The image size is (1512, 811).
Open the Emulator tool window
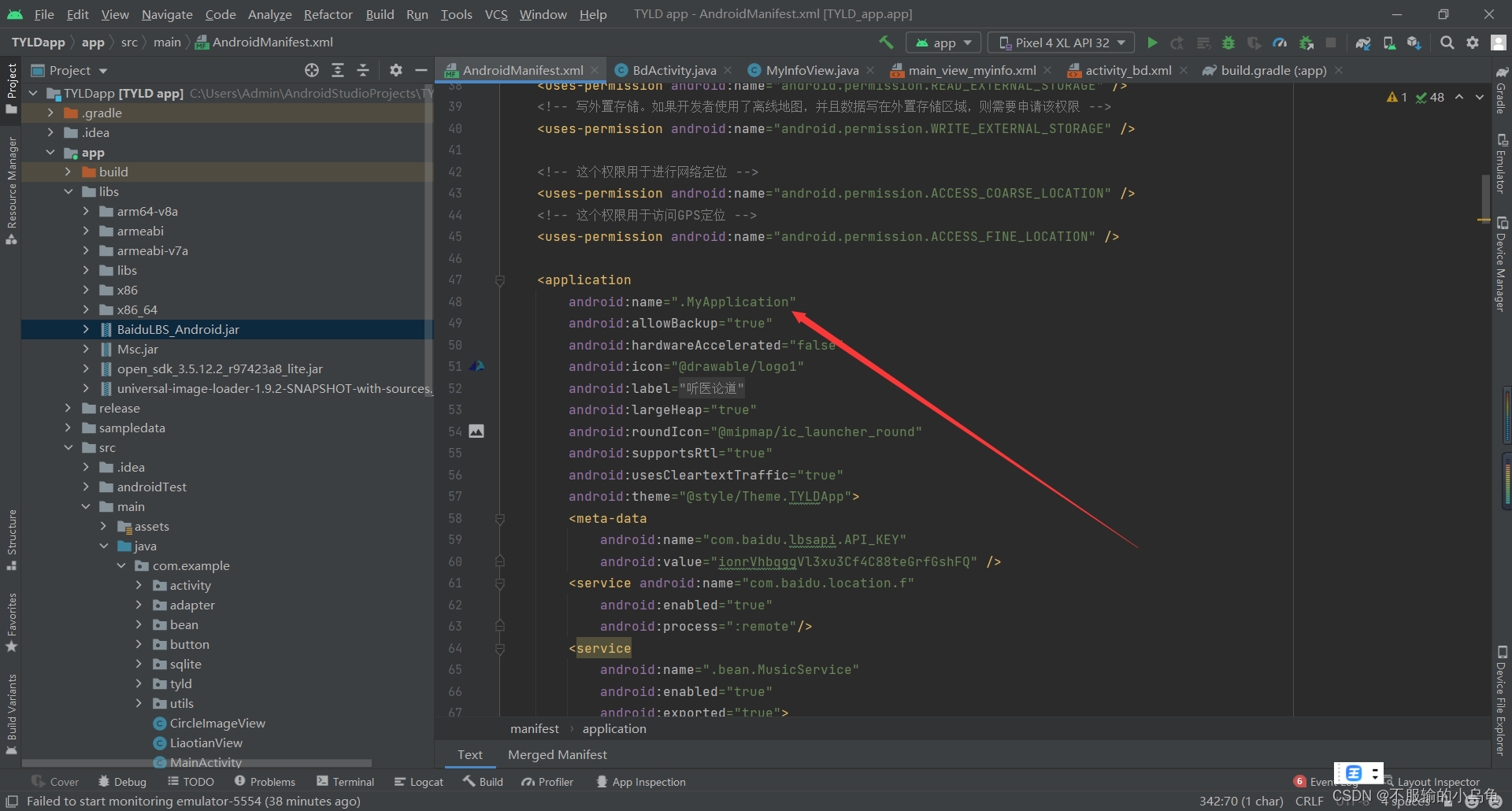coord(1502,164)
